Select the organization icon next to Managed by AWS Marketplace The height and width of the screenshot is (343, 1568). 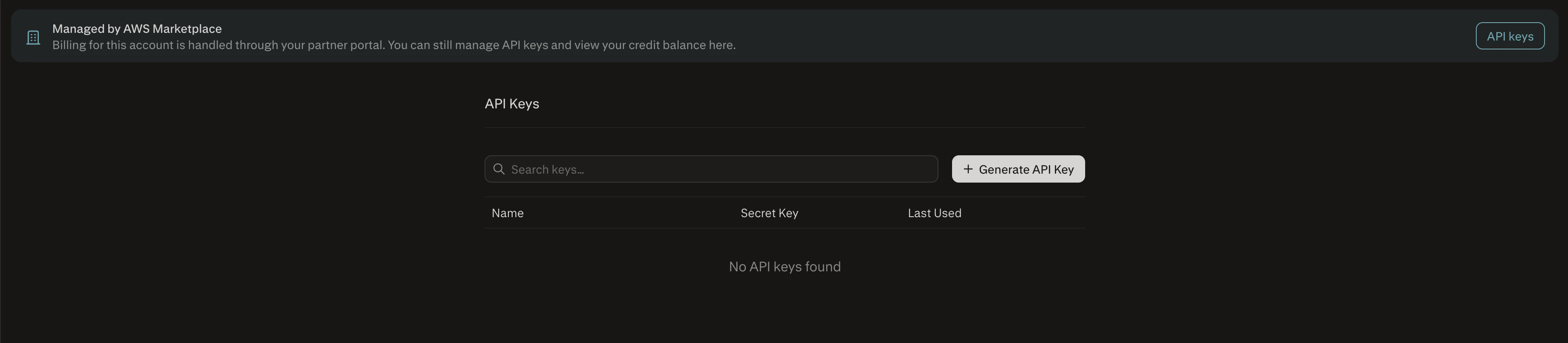pos(32,37)
